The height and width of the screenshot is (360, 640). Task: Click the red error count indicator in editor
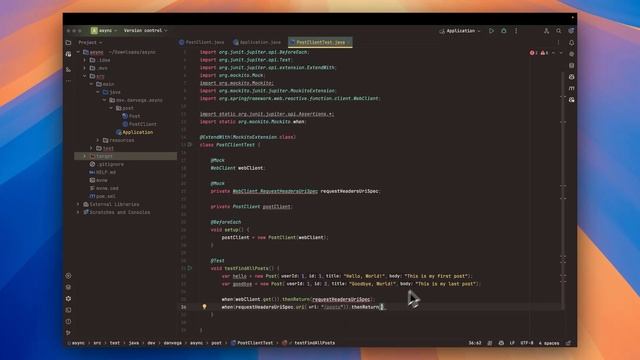pos(533,53)
